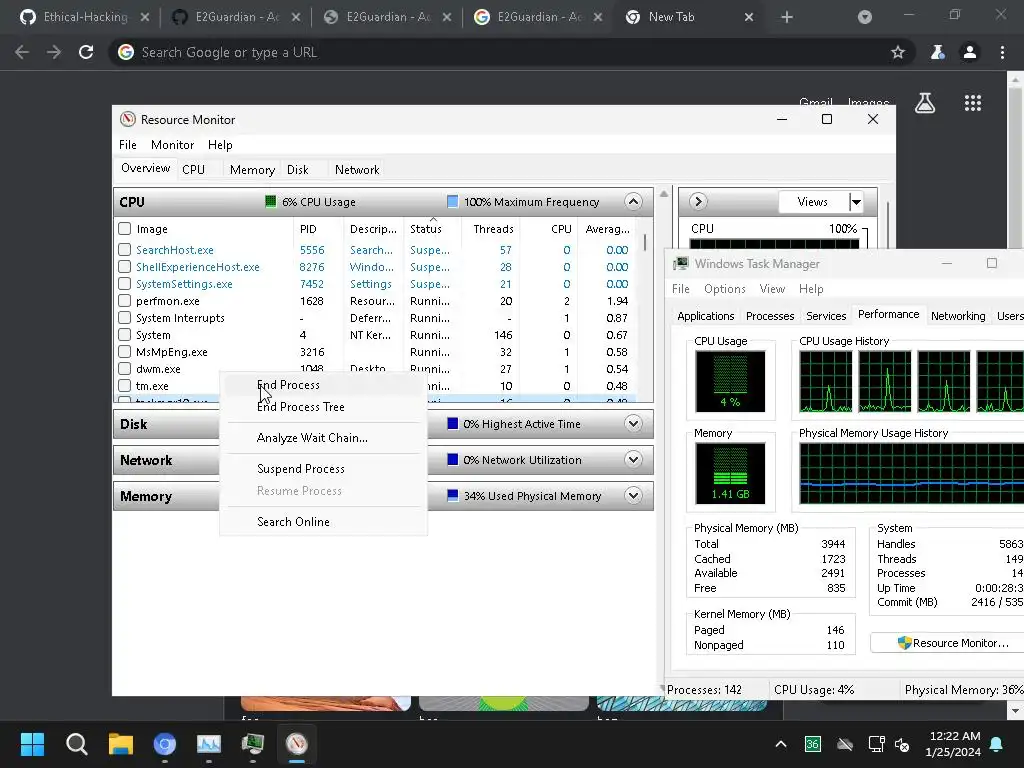
Task: Check the System Interrupts checkbox
Action: point(124,317)
